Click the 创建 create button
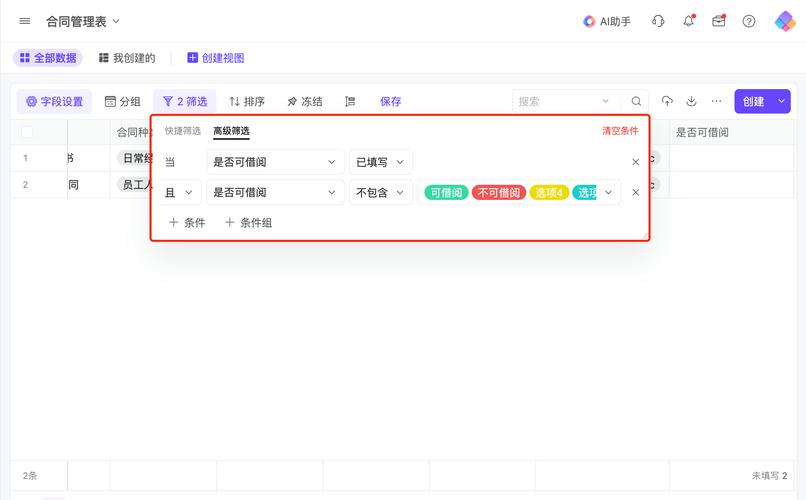Image resolution: width=806 pixels, height=500 pixels. pos(754,101)
